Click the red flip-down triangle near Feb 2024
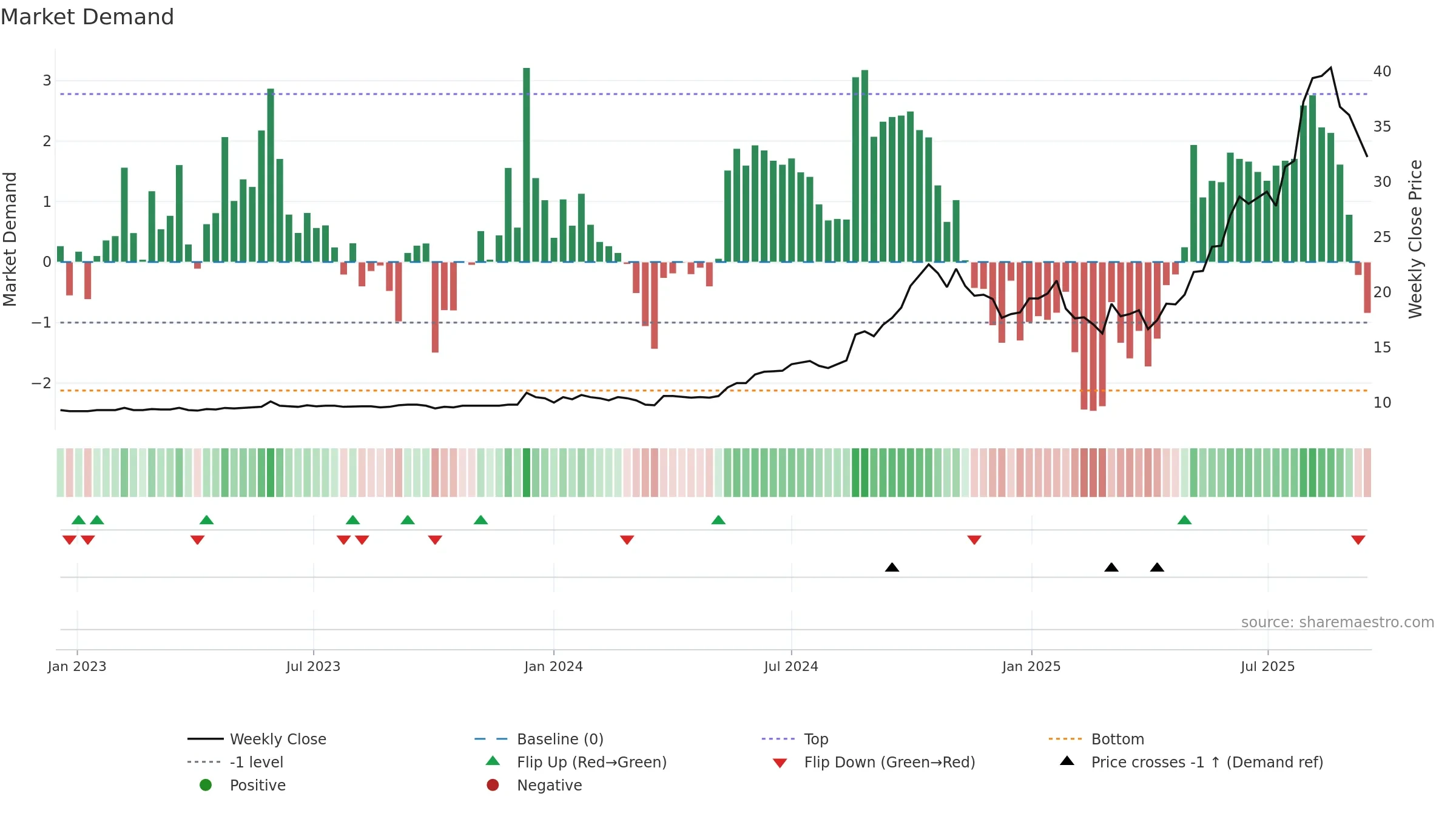 point(627,540)
